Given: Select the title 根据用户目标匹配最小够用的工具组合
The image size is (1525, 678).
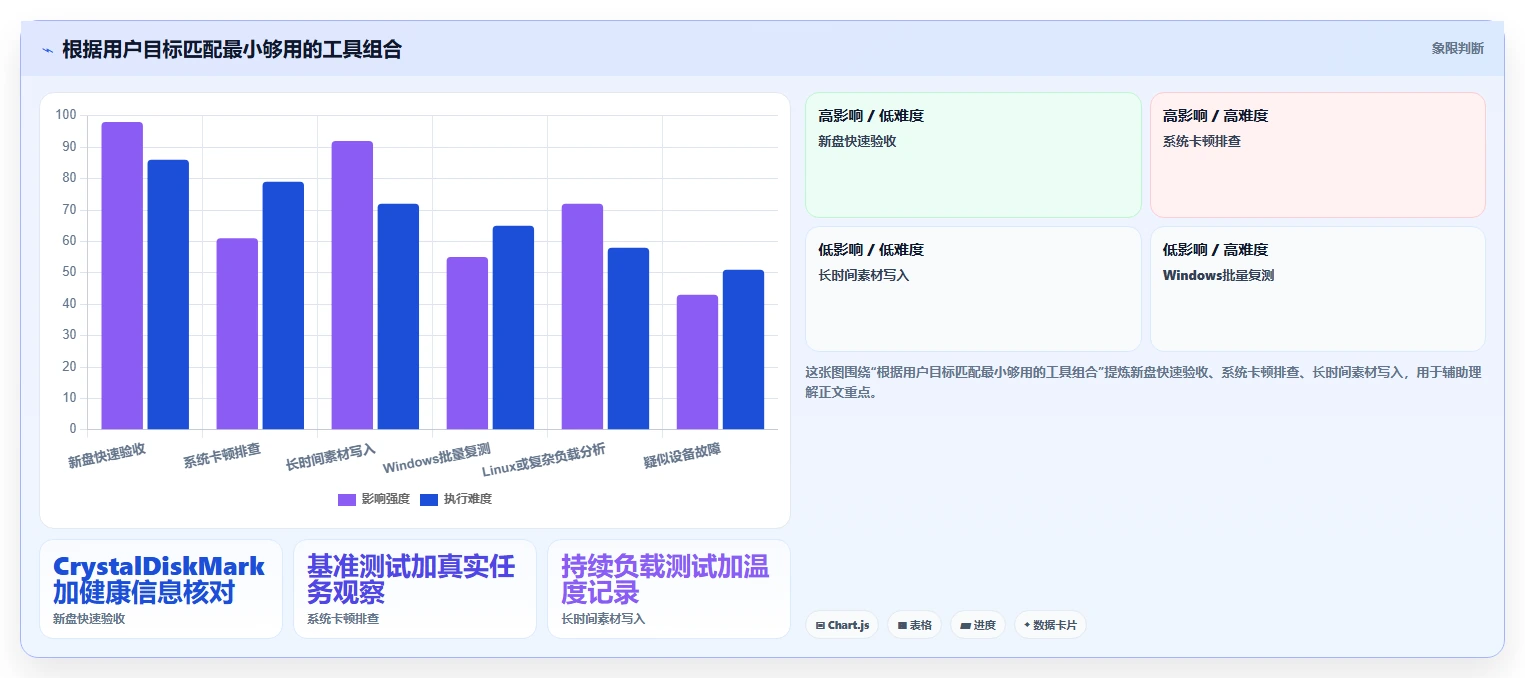Looking at the screenshot, I should pyautogui.click(x=232, y=49).
